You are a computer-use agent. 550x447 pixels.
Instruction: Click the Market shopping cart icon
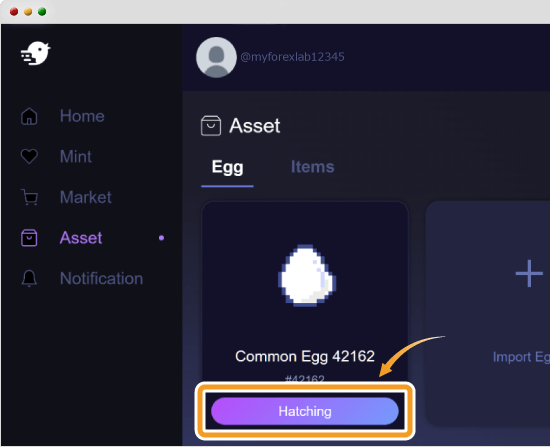[x=29, y=197]
